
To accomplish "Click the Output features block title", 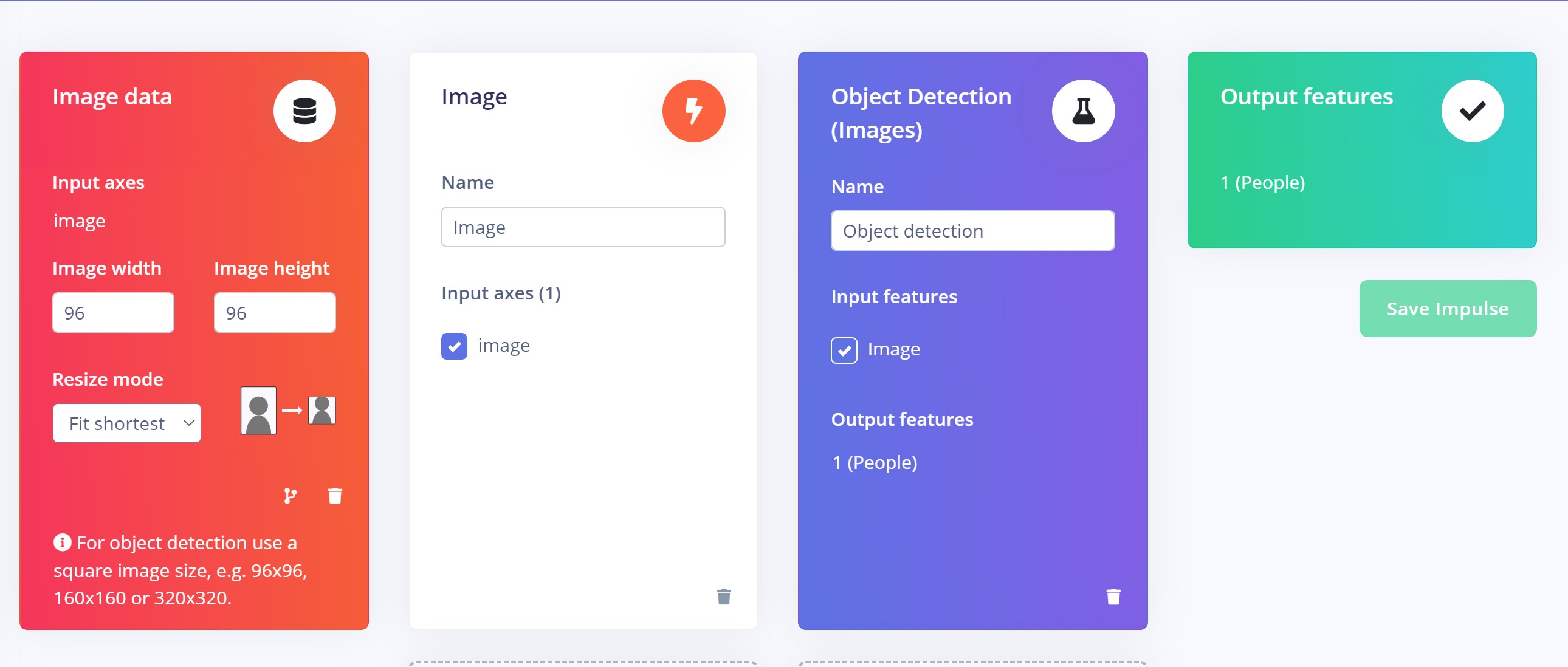I will pos(1306,97).
